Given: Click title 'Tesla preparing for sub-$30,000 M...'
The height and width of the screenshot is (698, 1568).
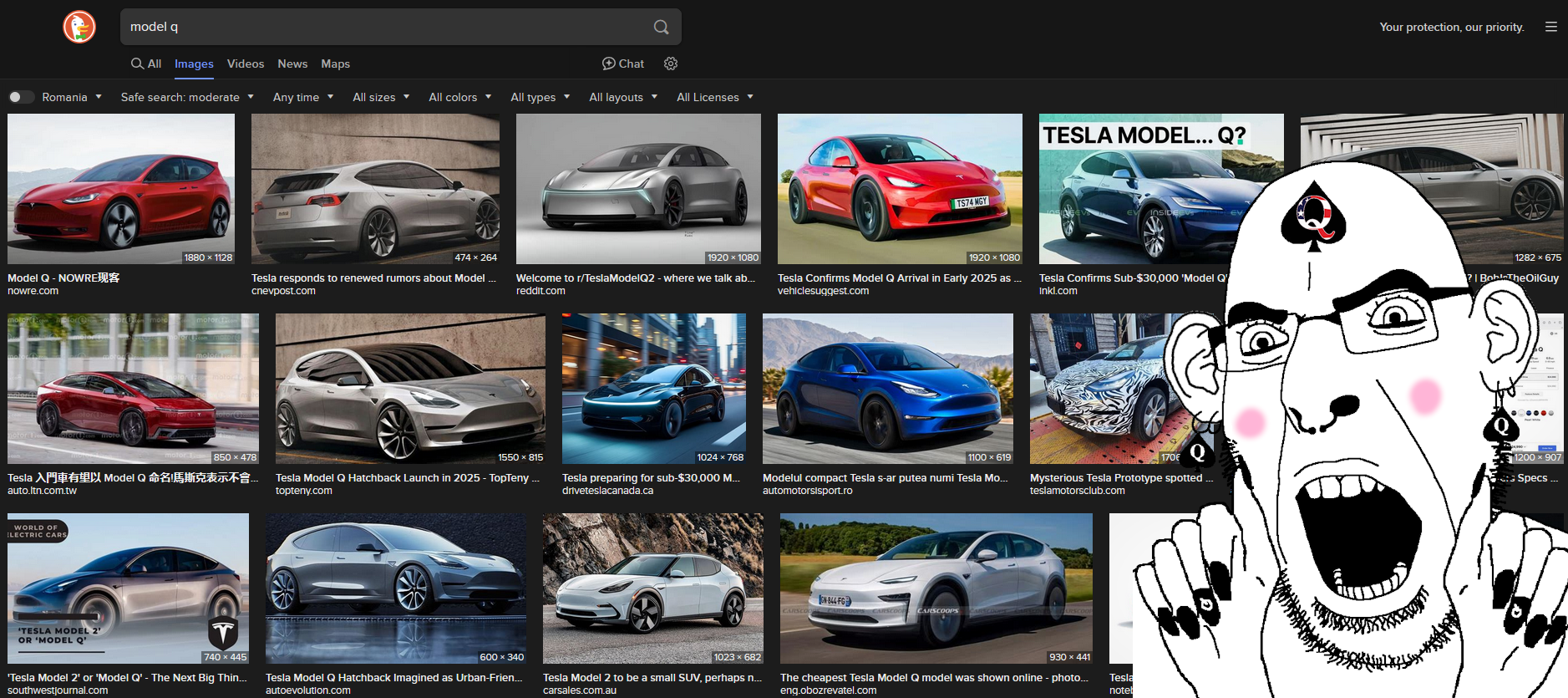Looking at the screenshot, I should [x=651, y=478].
